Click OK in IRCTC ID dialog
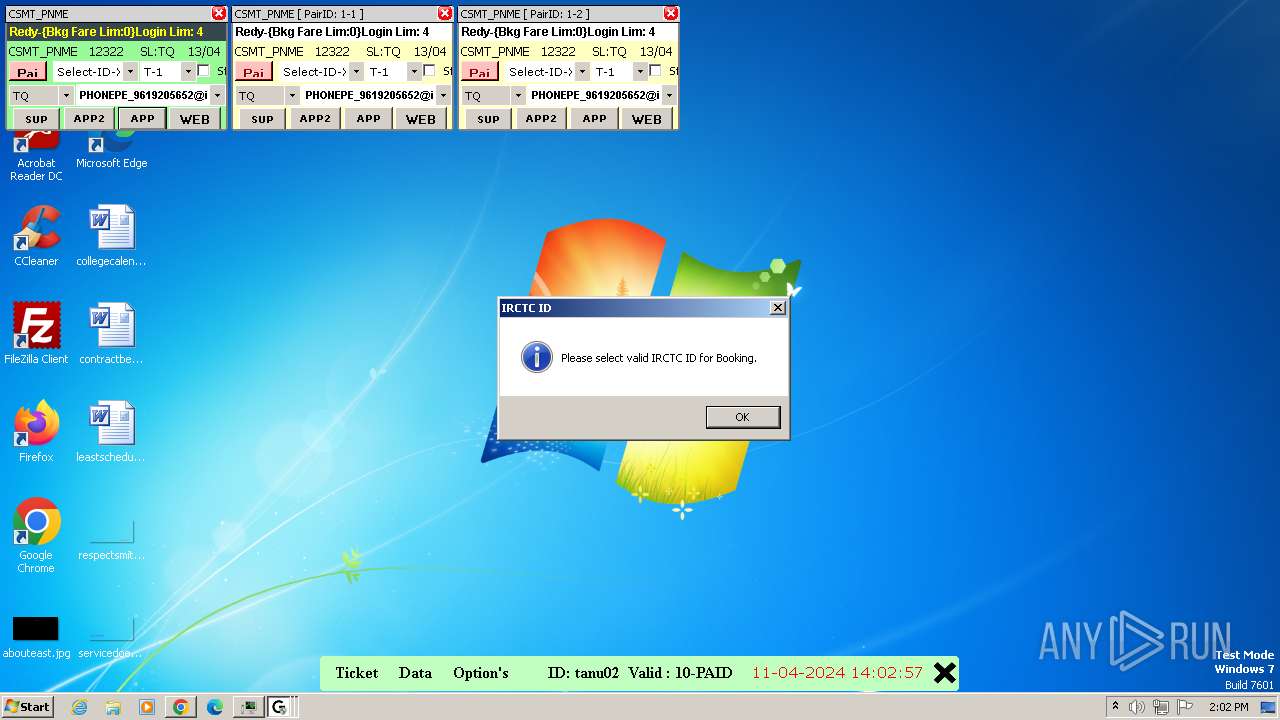The image size is (1280, 720). (x=742, y=417)
